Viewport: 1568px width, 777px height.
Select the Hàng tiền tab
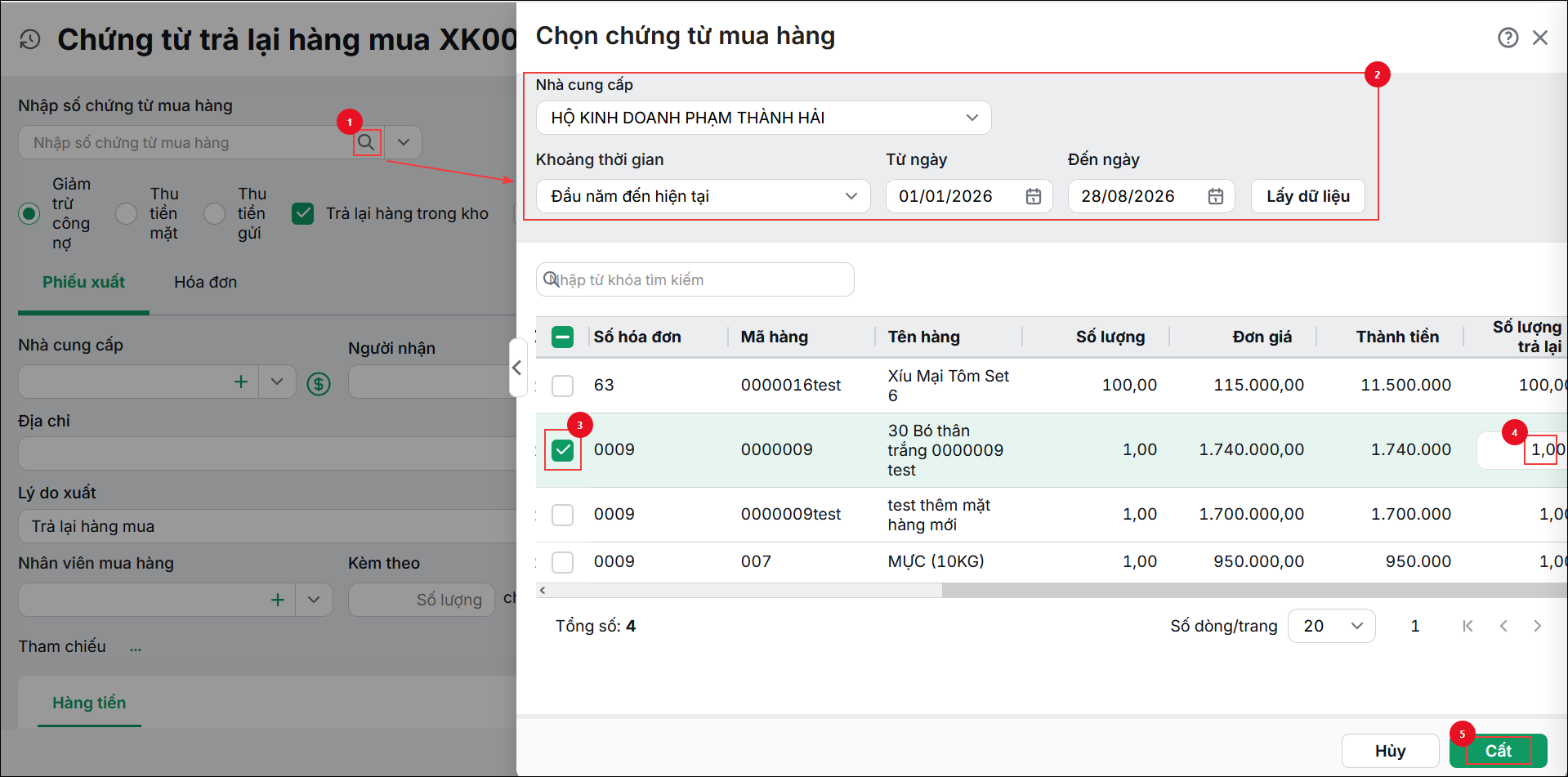point(89,703)
